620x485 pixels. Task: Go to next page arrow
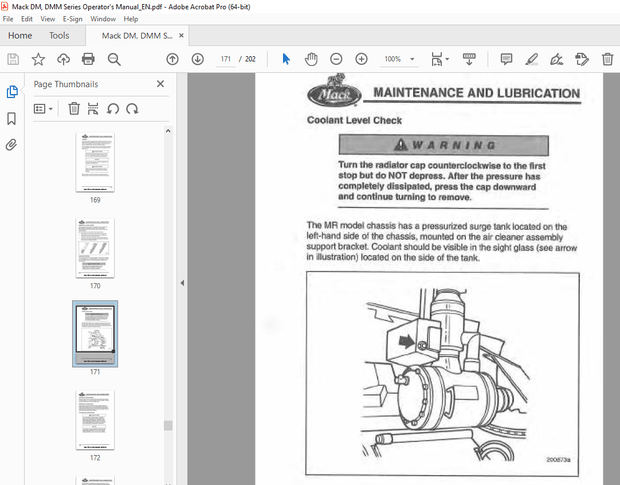(x=198, y=59)
